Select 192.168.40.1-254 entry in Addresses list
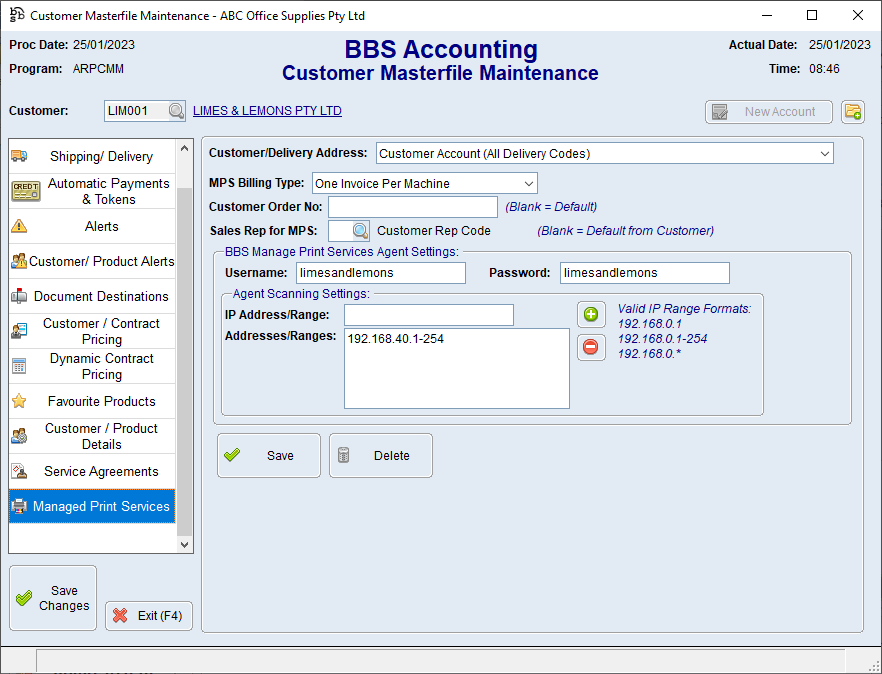This screenshot has height=674, width=882. pos(396,339)
